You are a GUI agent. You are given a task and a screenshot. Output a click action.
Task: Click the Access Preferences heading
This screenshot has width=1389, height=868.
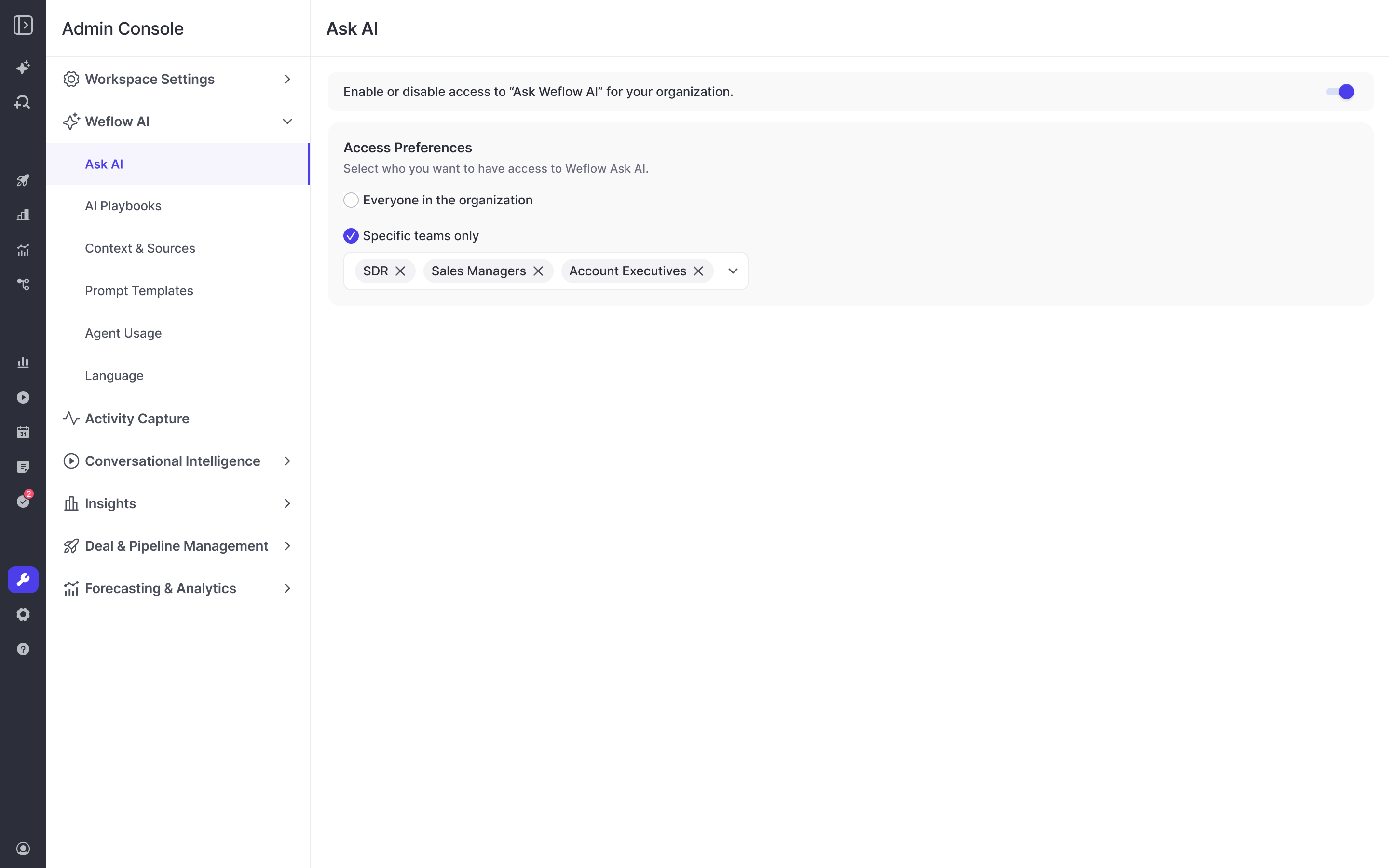coord(408,148)
